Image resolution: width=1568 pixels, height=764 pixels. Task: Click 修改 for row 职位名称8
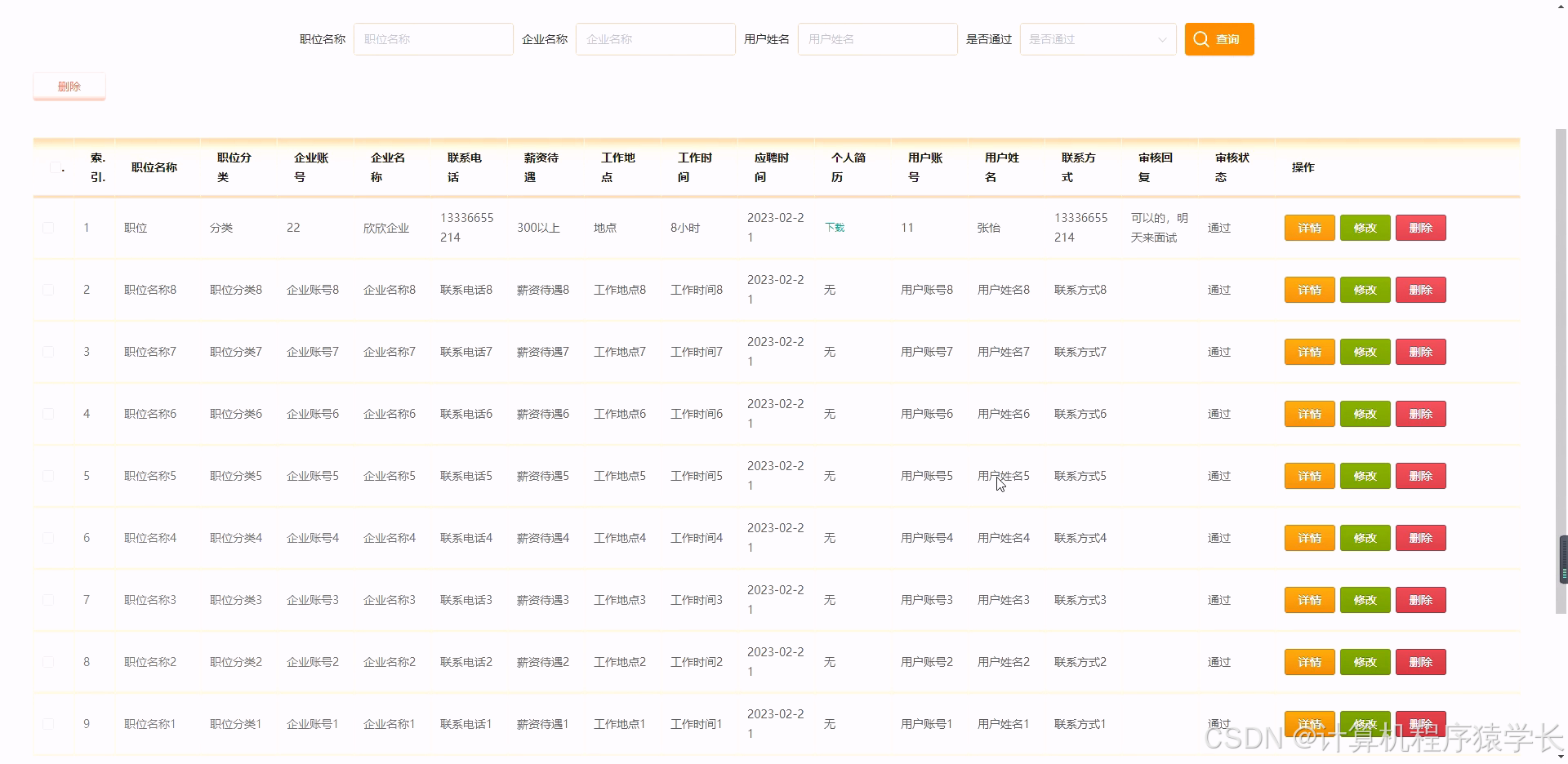[1365, 290]
